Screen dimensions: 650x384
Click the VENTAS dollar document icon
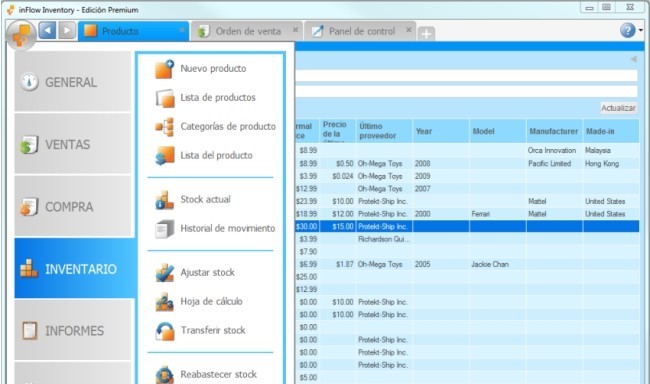[29, 145]
